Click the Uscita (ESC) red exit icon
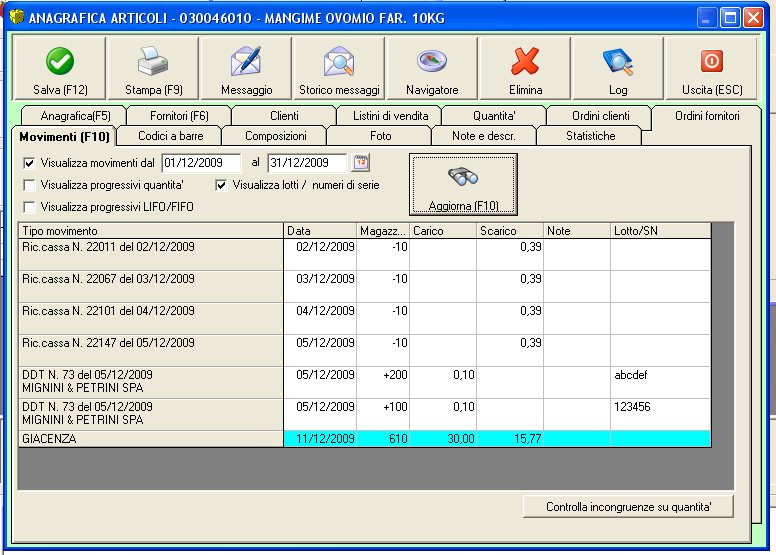The image size is (776, 555). pyautogui.click(x=711, y=62)
